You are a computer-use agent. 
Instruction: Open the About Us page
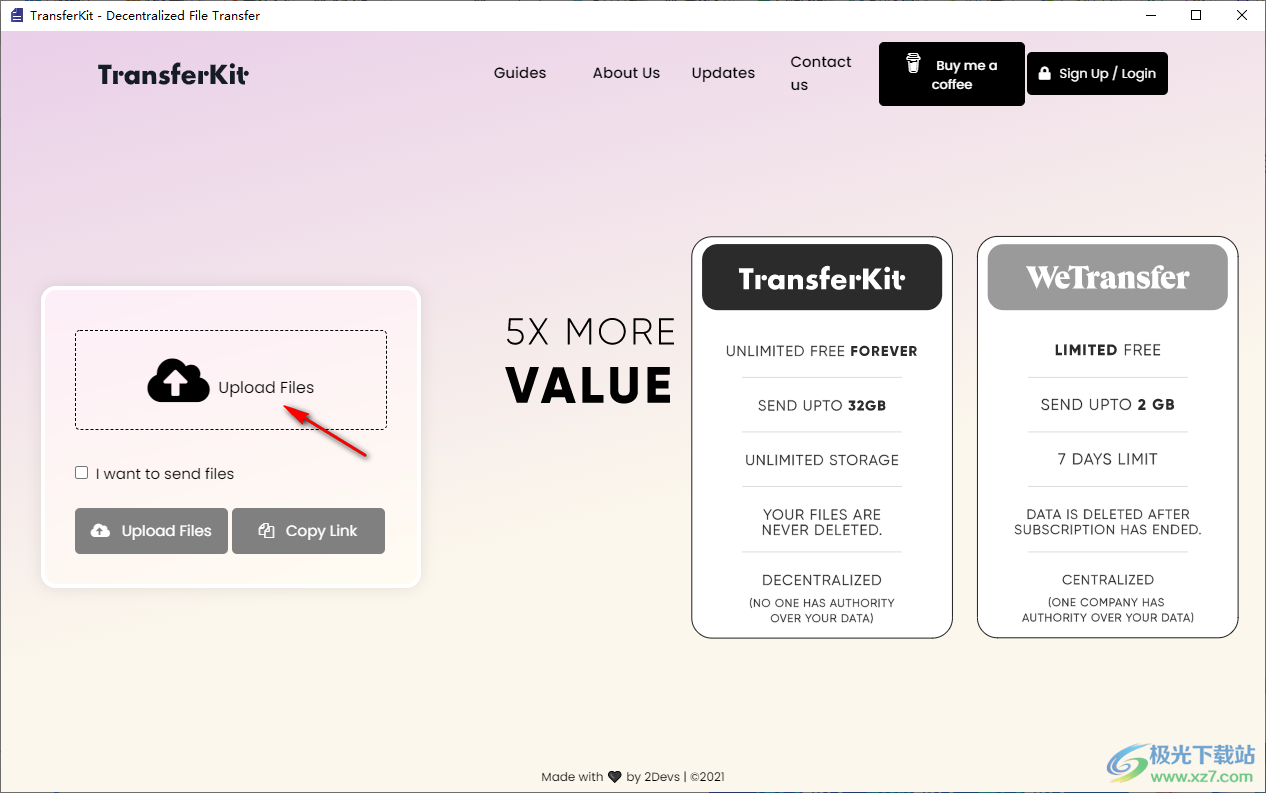[626, 73]
